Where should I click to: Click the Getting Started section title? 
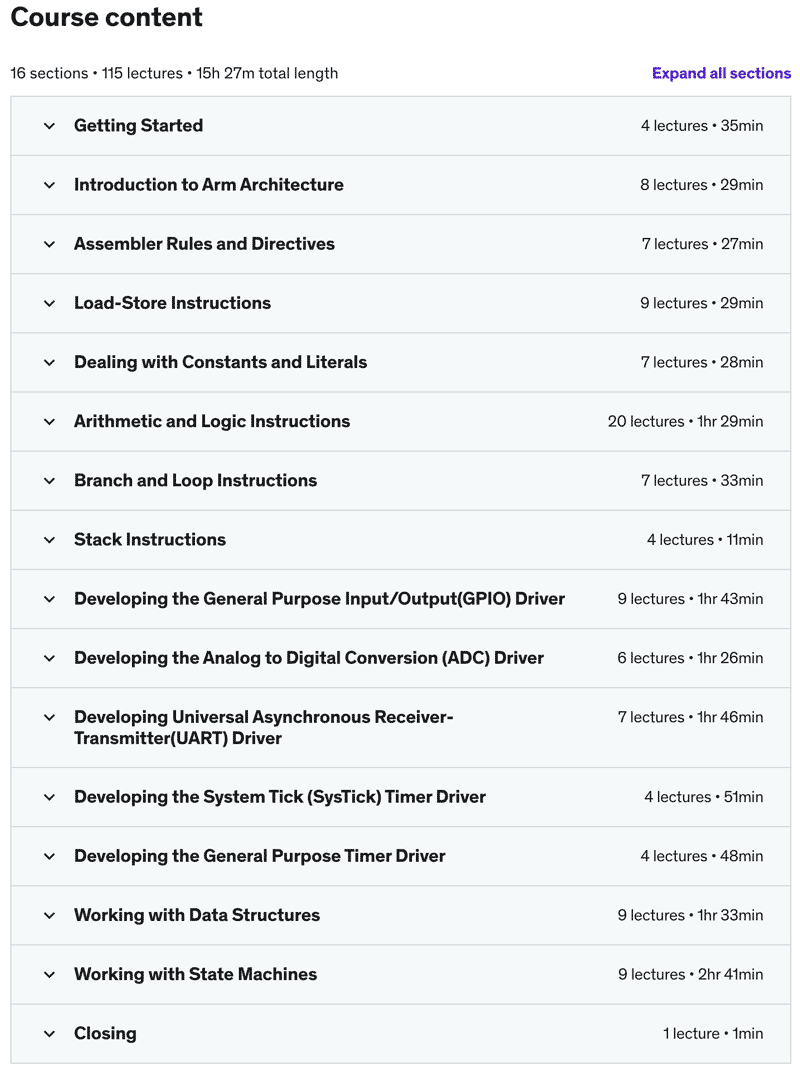[138, 126]
